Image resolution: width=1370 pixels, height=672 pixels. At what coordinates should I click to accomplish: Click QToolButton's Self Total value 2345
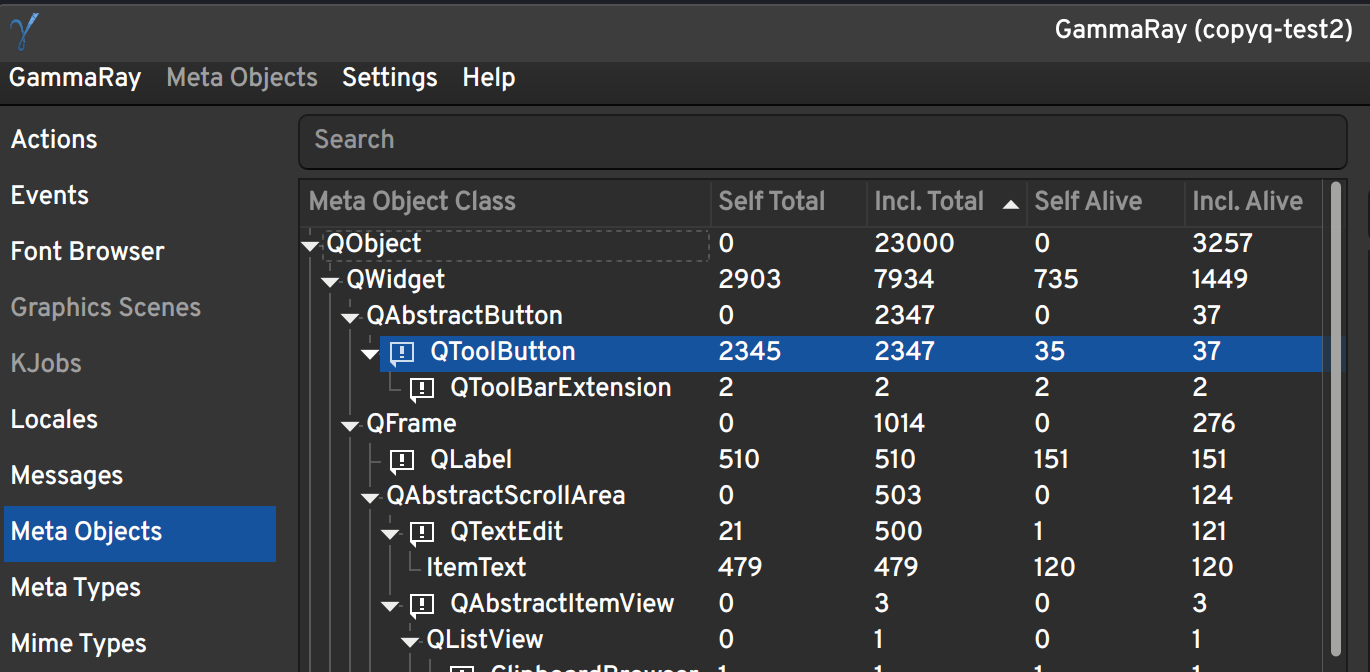(749, 352)
